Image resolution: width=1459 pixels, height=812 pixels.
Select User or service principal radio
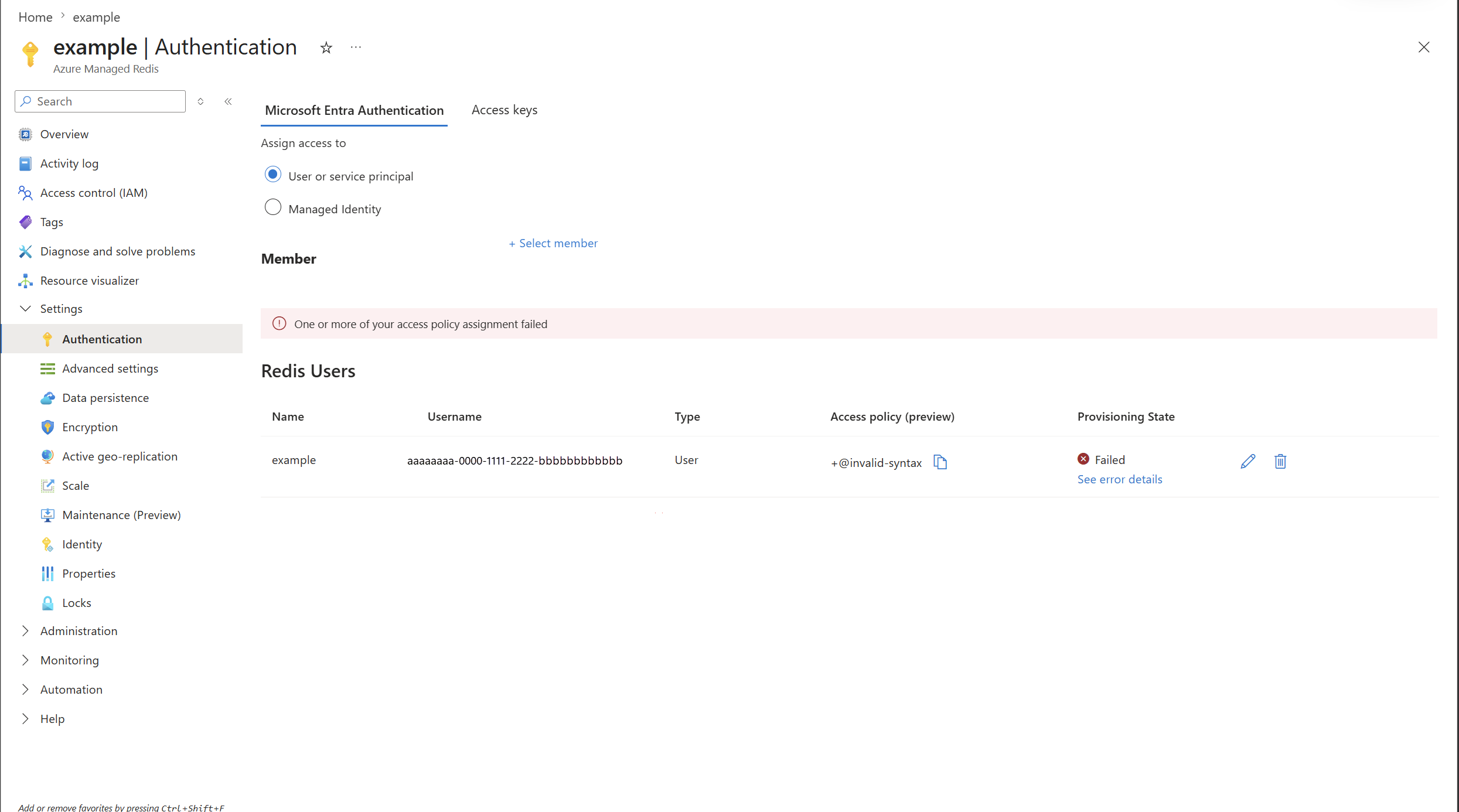273,175
